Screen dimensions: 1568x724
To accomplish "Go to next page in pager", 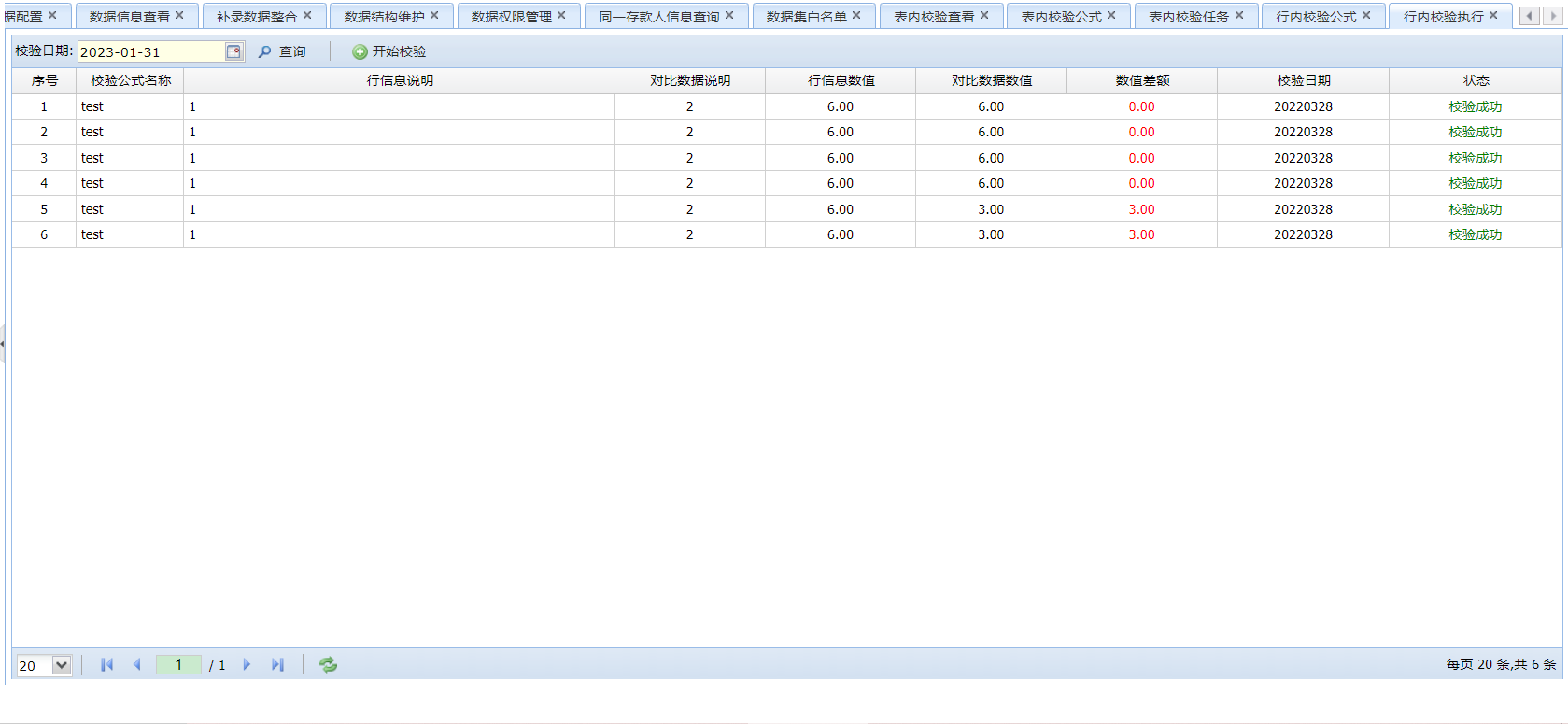I will pos(247,665).
